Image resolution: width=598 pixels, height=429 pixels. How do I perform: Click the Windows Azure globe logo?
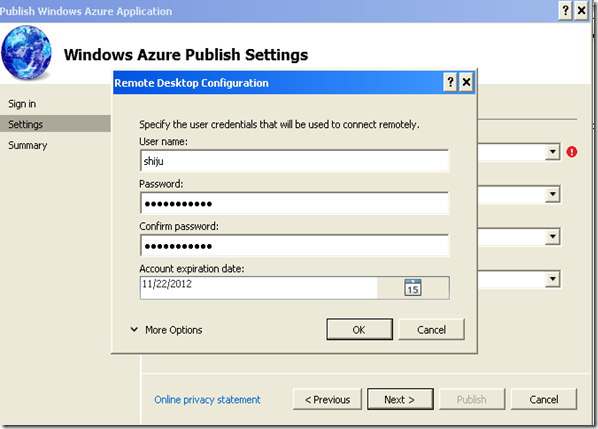click(26, 53)
